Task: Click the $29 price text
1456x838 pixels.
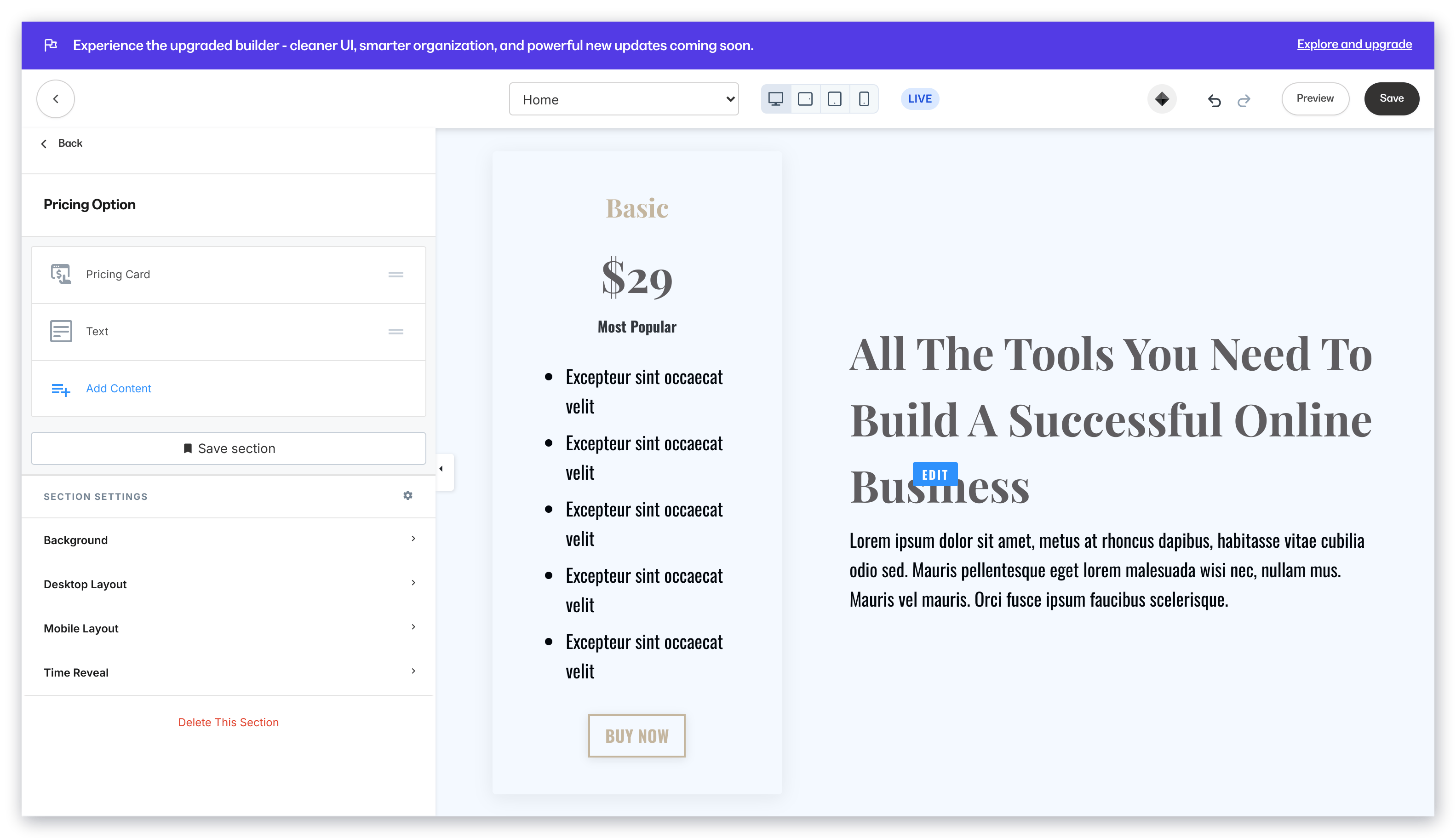Action: [636, 278]
